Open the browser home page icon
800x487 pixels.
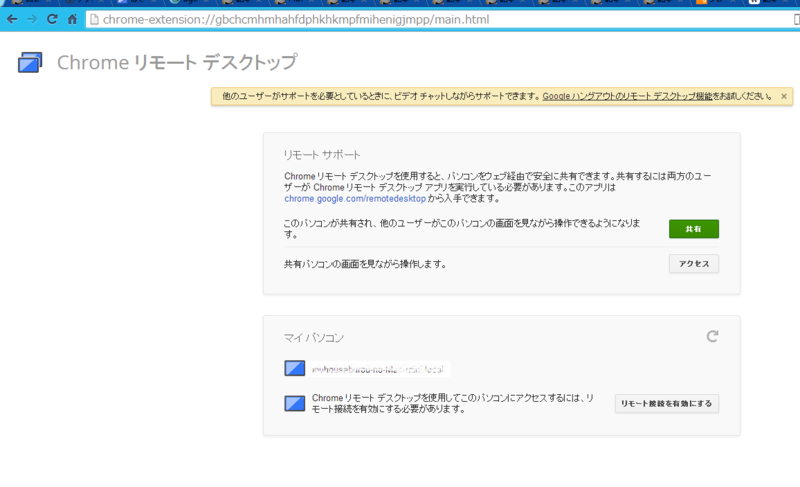(72, 19)
